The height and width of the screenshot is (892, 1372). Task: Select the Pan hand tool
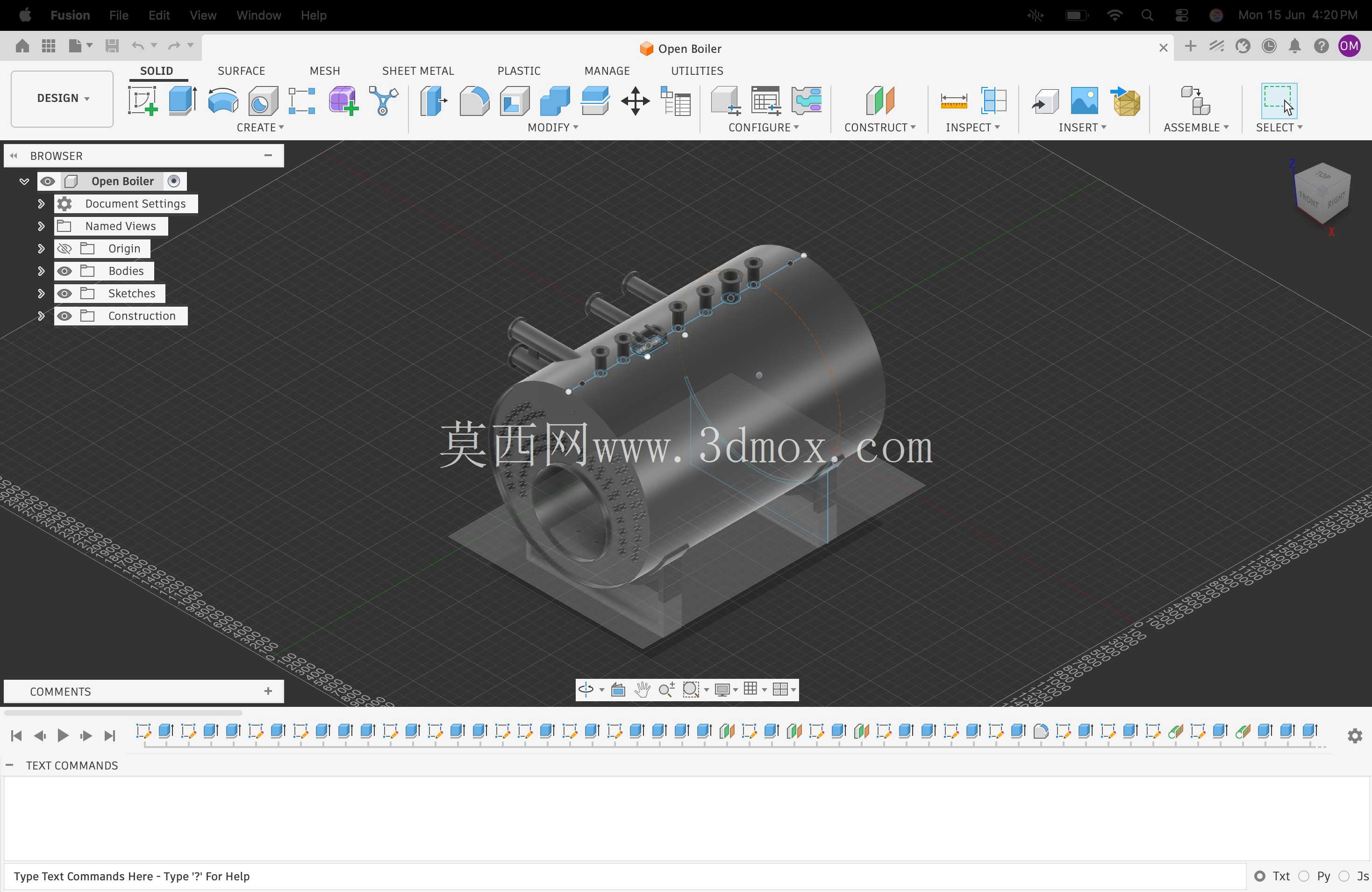point(642,689)
